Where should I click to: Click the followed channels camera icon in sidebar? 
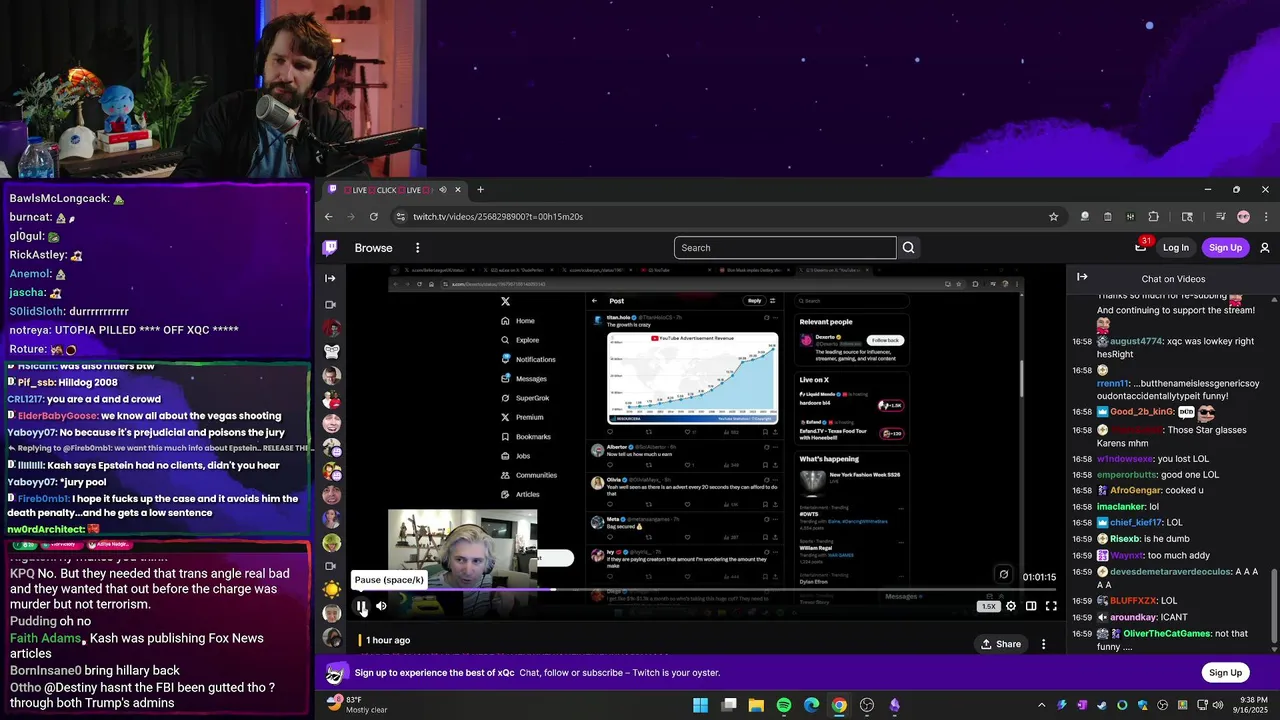tap(331, 304)
